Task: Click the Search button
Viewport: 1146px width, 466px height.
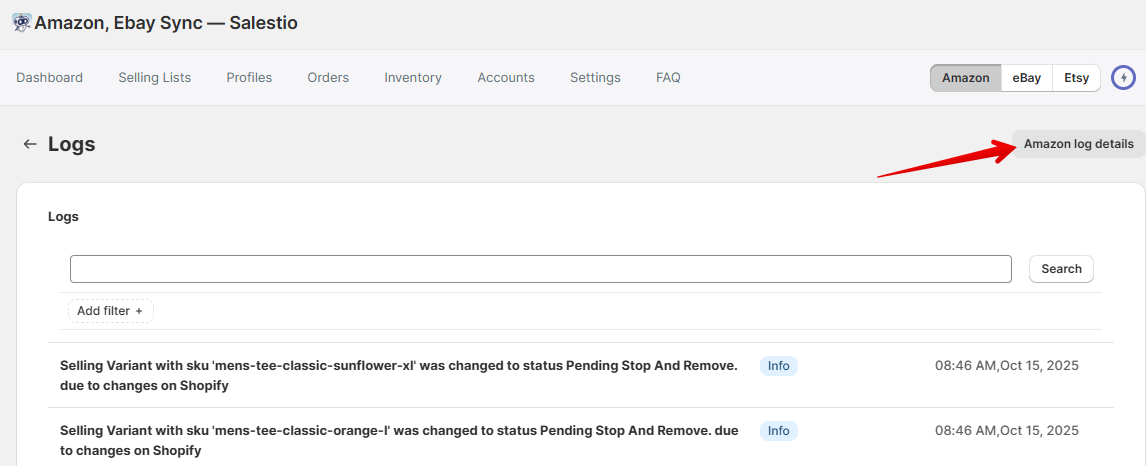Action: [x=1061, y=269]
